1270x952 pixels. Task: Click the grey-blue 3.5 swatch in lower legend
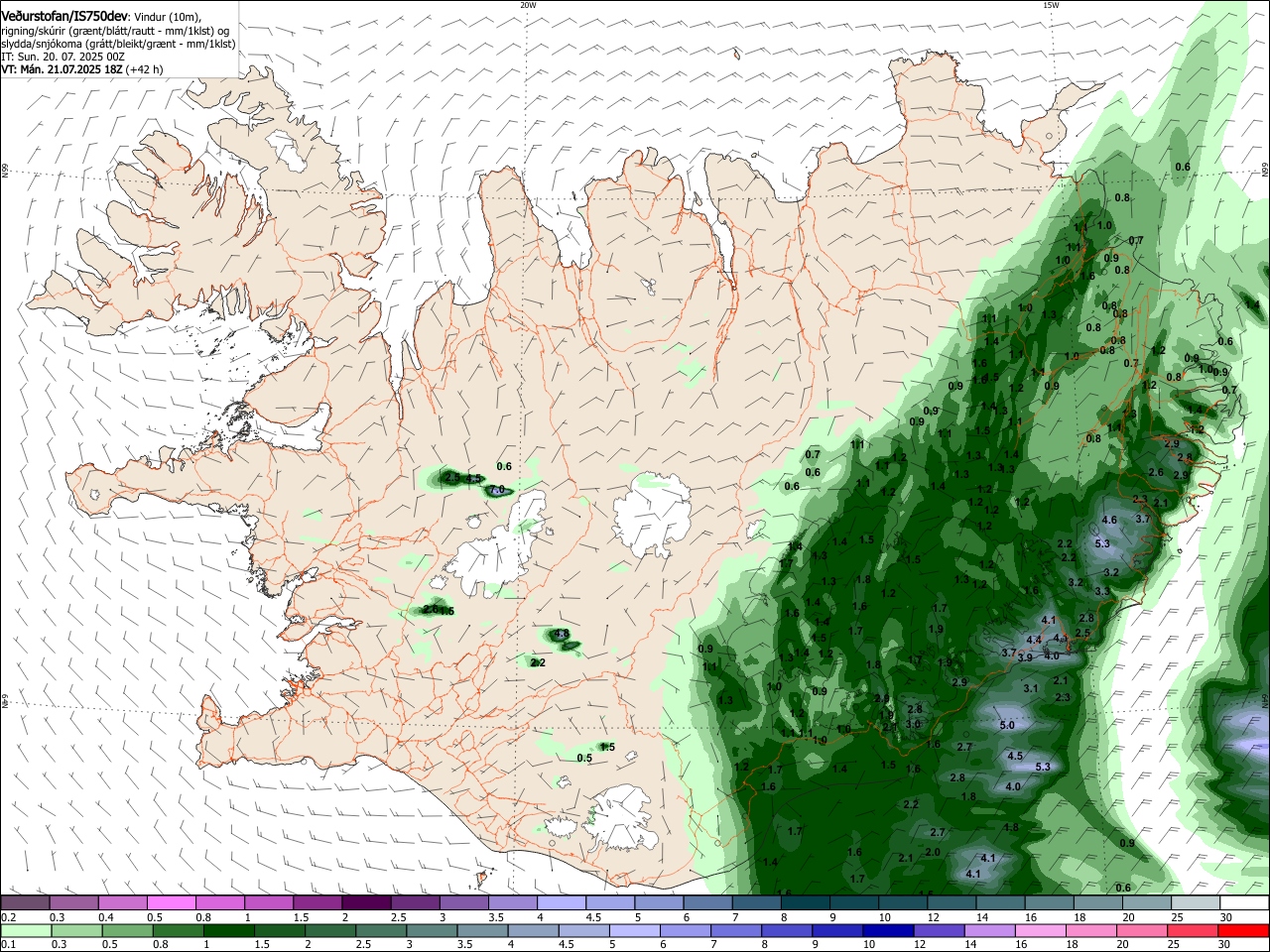[x=483, y=930]
